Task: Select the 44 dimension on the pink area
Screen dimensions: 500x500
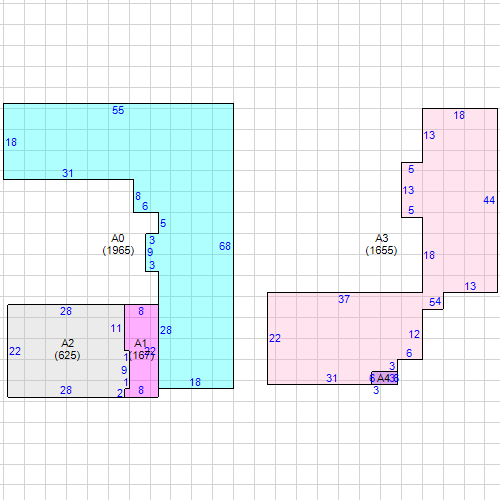Action: pyautogui.click(x=489, y=200)
